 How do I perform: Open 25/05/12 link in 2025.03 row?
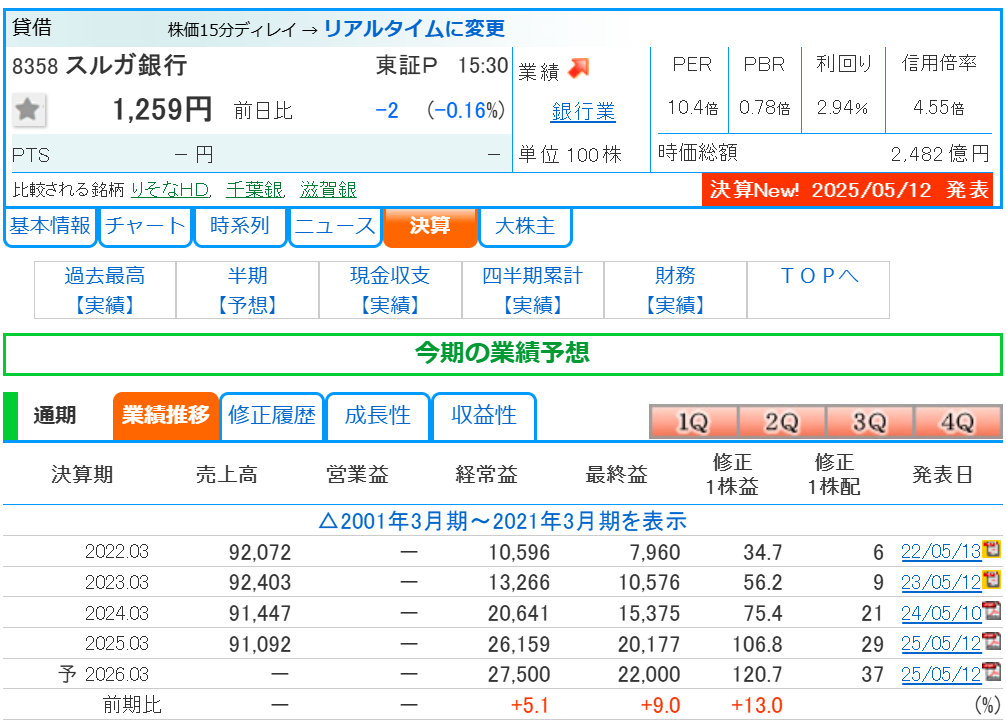tap(941, 643)
